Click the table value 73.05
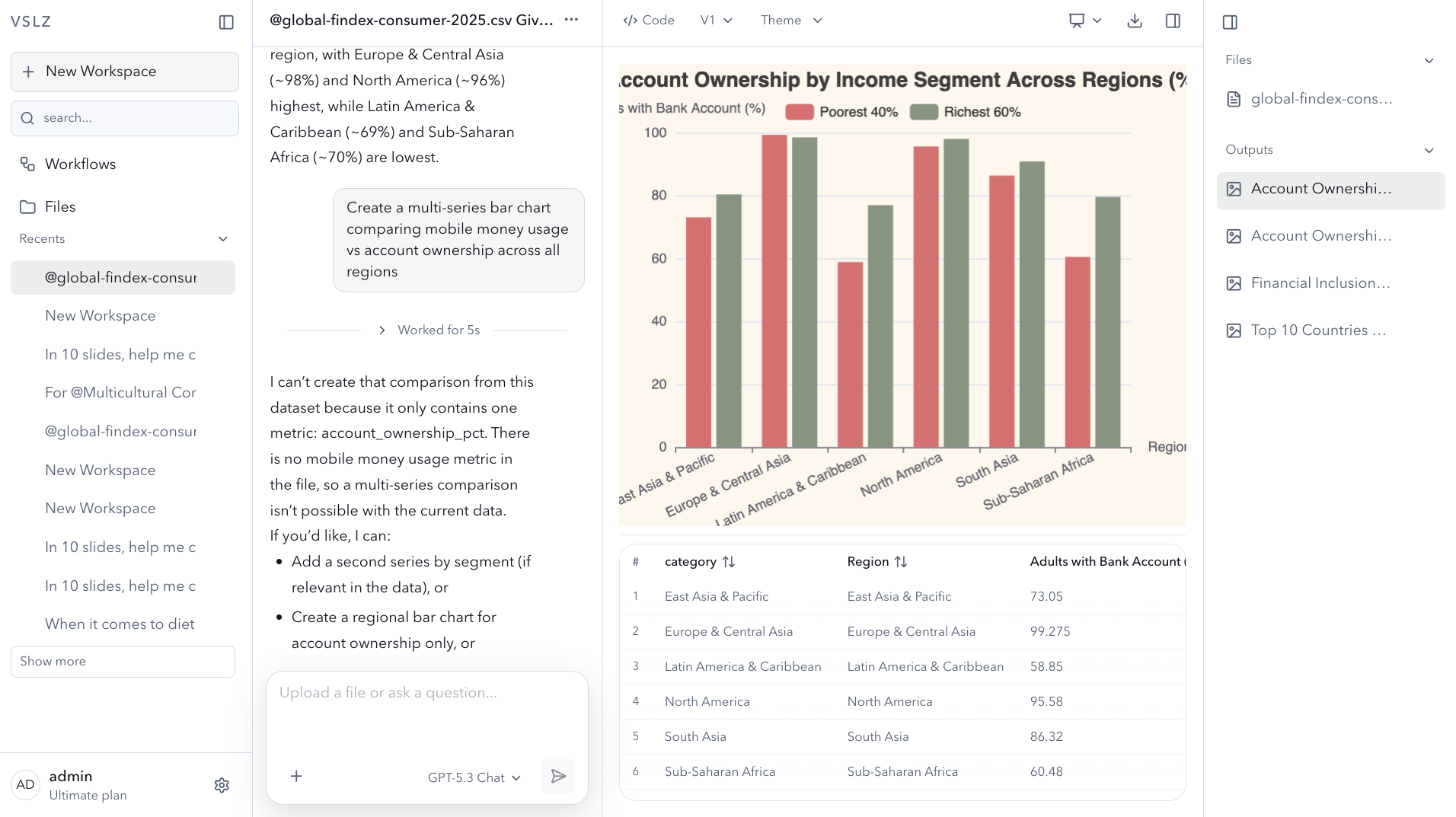This screenshot has width=1456, height=817. 1046,597
